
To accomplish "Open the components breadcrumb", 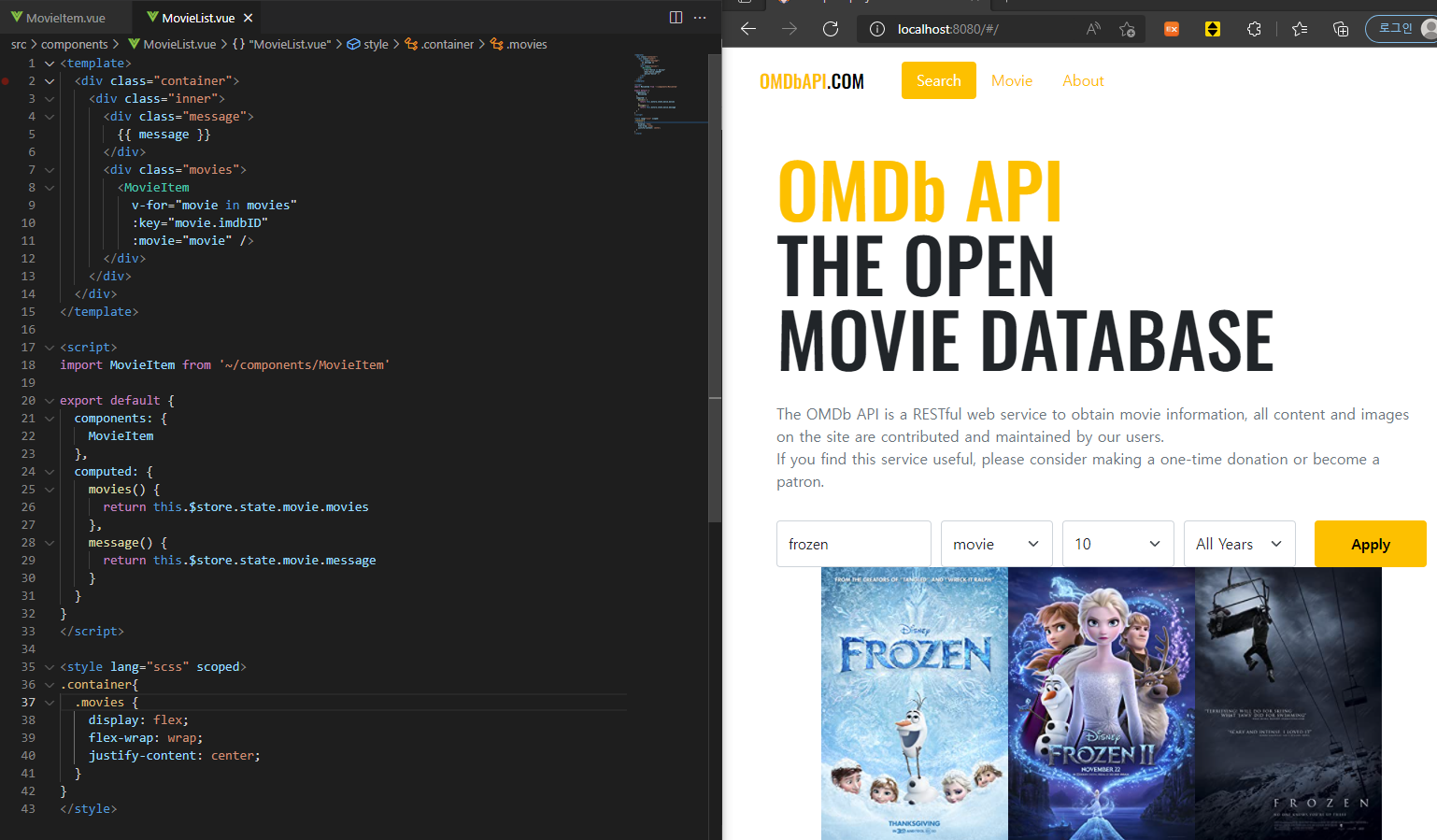I will 75,44.
